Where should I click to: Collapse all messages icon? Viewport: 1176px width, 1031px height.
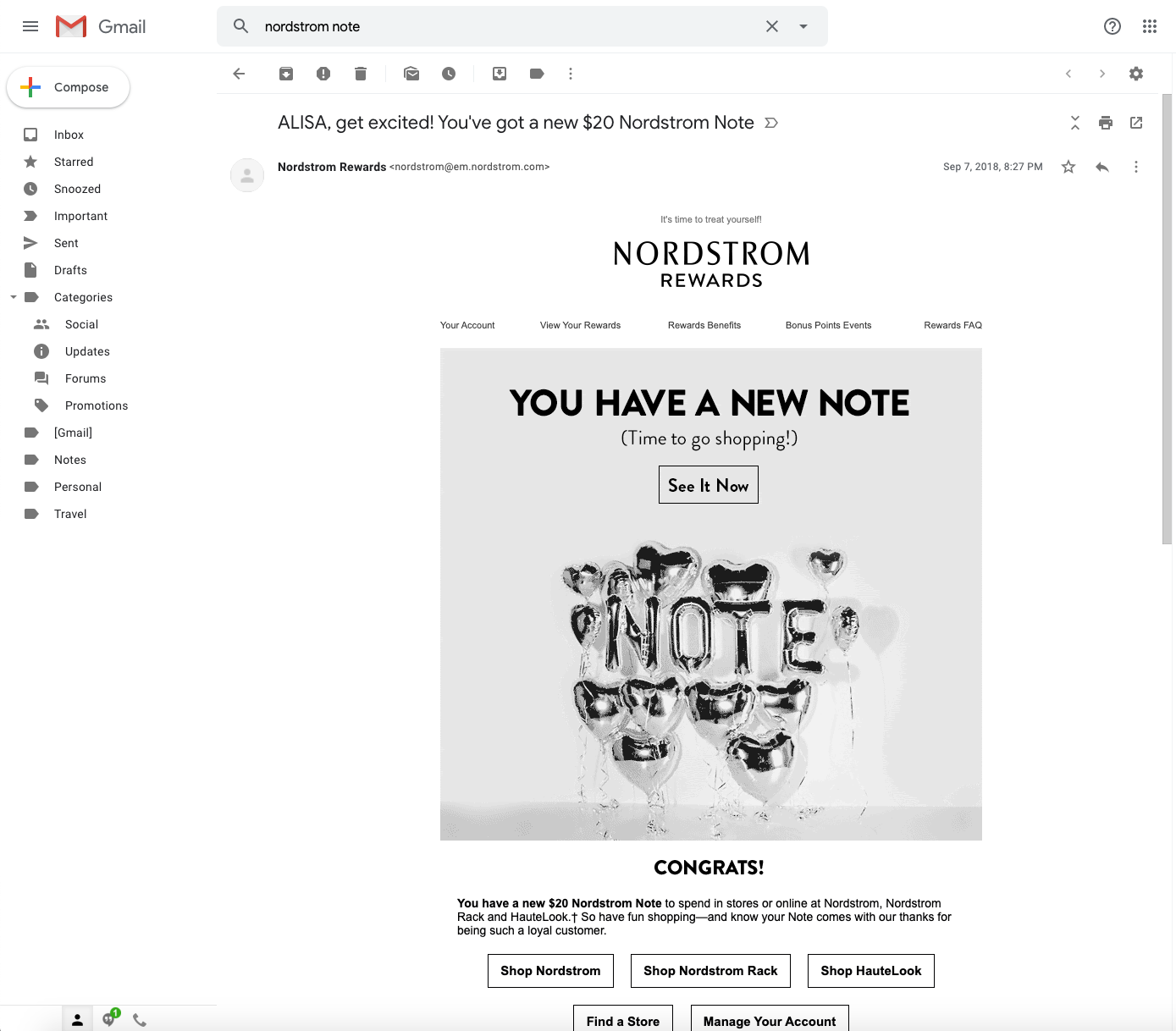1075,123
